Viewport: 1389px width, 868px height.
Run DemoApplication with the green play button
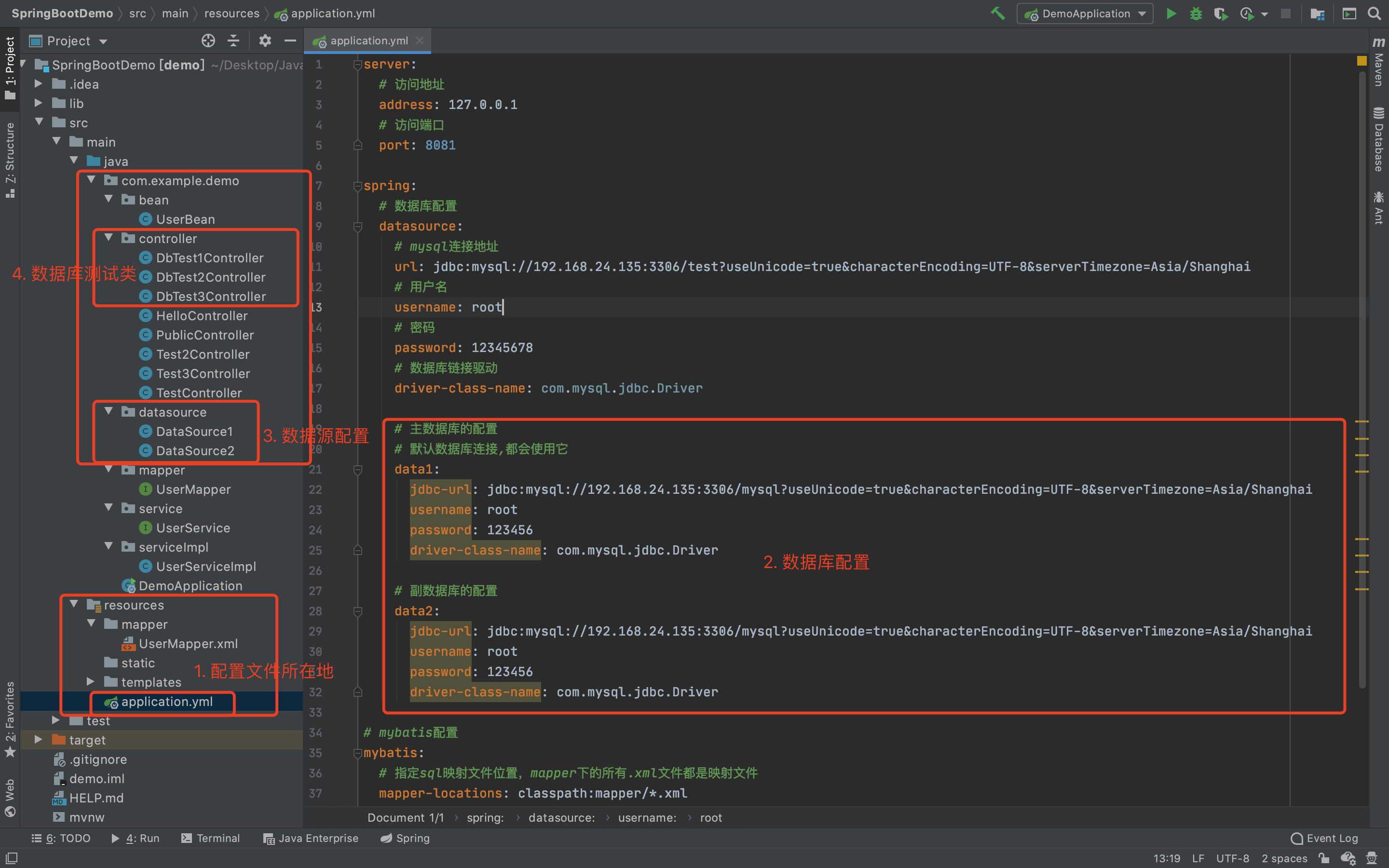coord(1171,13)
